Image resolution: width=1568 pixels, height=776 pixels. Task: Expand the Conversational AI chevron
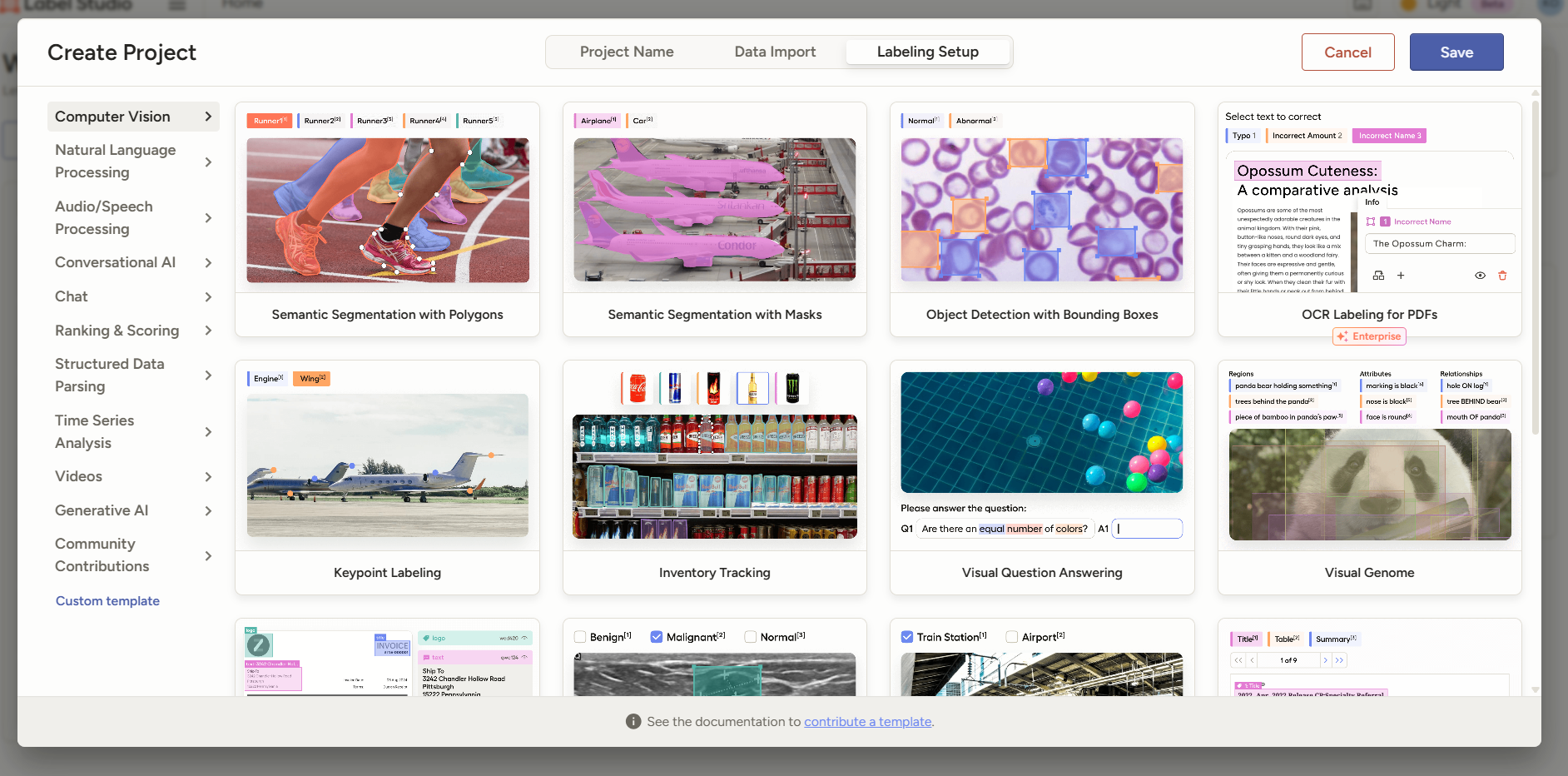point(208,263)
